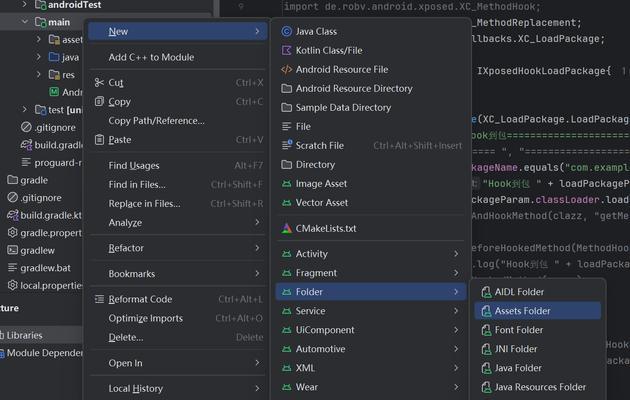
Task: Click the proguard-rules file icon
Action: [x=26, y=162]
